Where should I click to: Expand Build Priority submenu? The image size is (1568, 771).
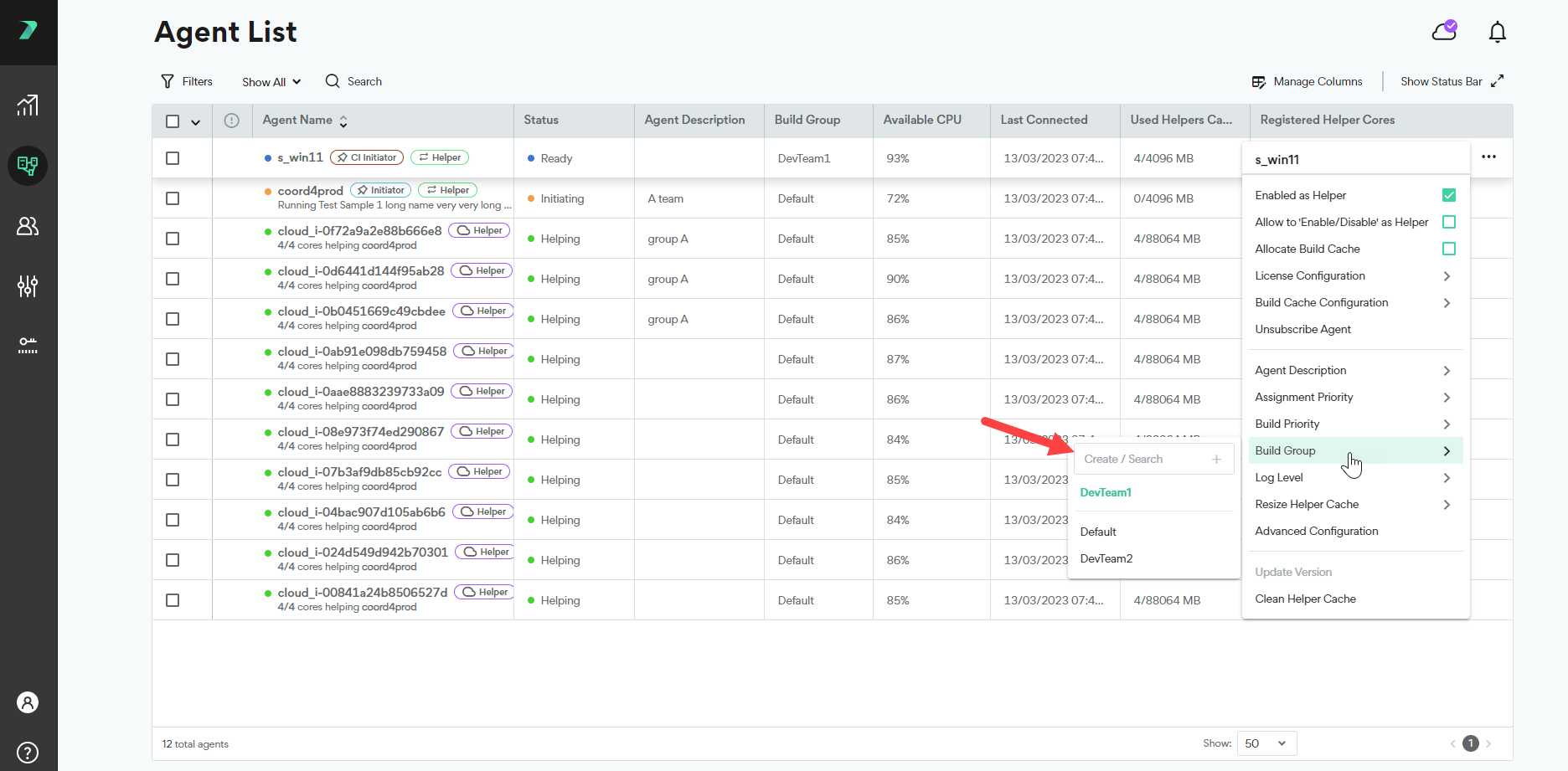click(1355, 424)
